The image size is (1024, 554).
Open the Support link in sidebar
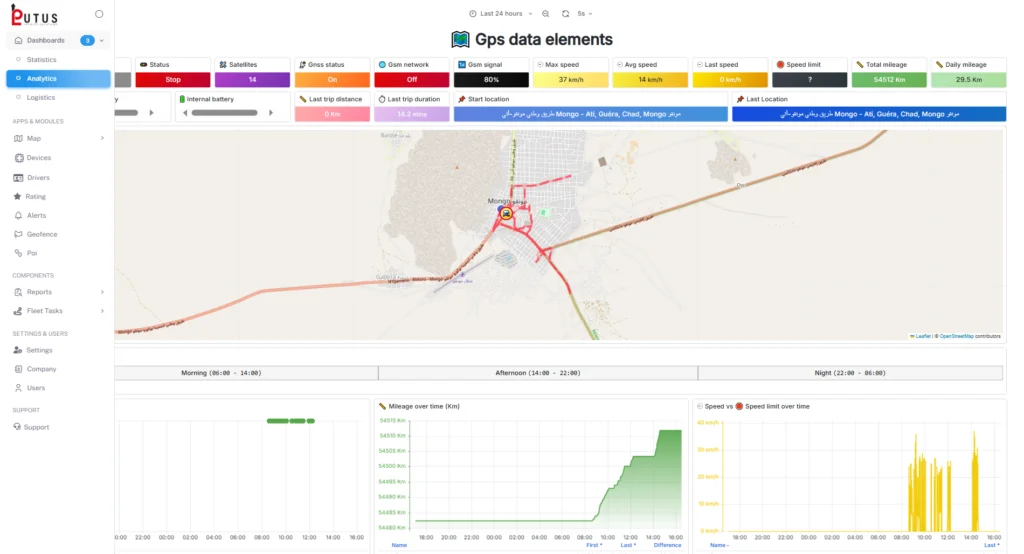pos(37,427)
